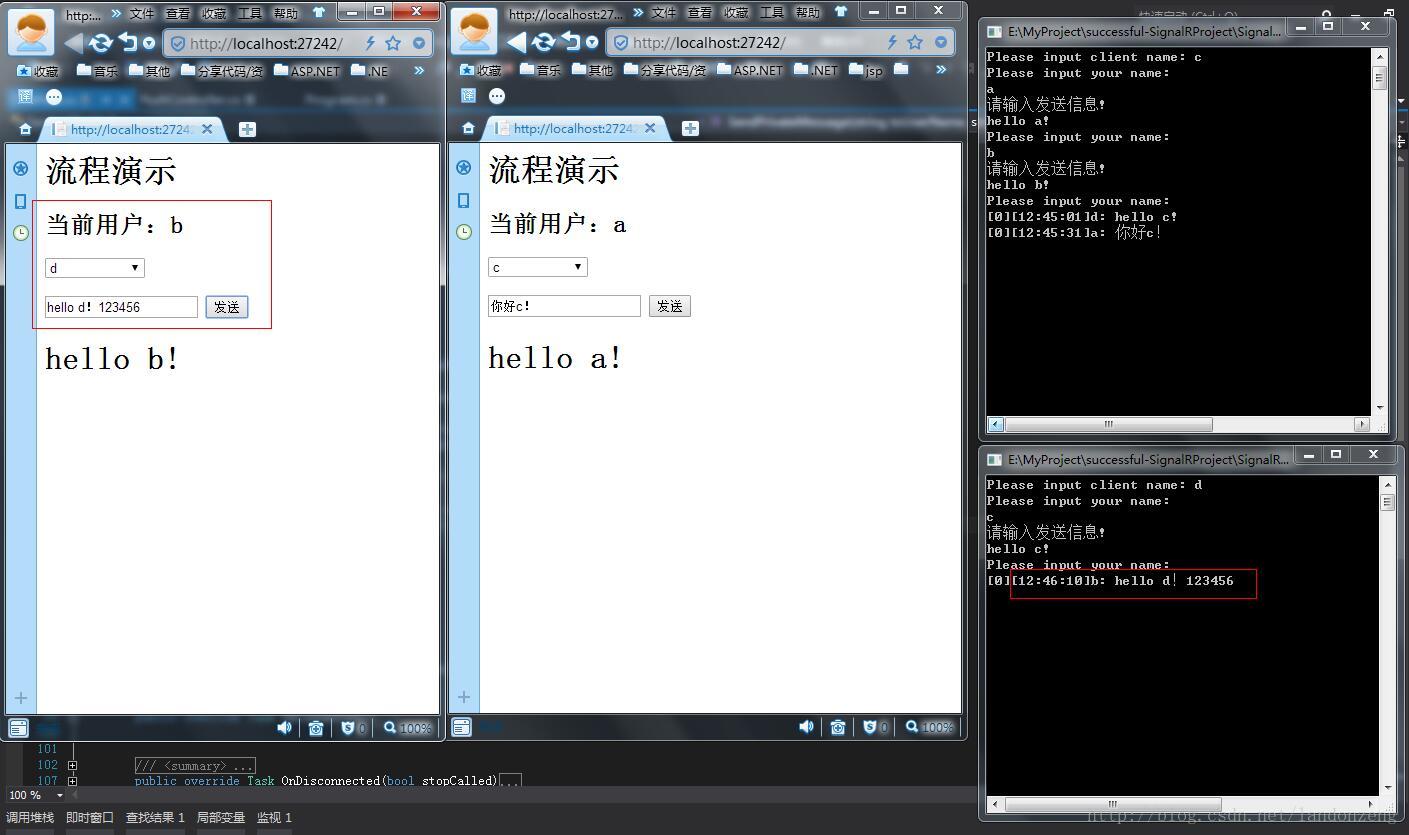Open the 工具 menu in the left browser
1409x835 pixels.
[x=249, y=13]
